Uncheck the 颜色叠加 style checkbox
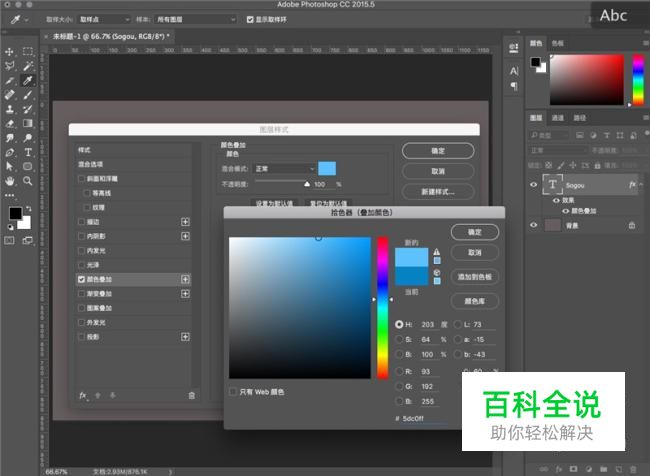Image resolution: width=650 pixels, height=476 pixels. click(x=81, y=279)
